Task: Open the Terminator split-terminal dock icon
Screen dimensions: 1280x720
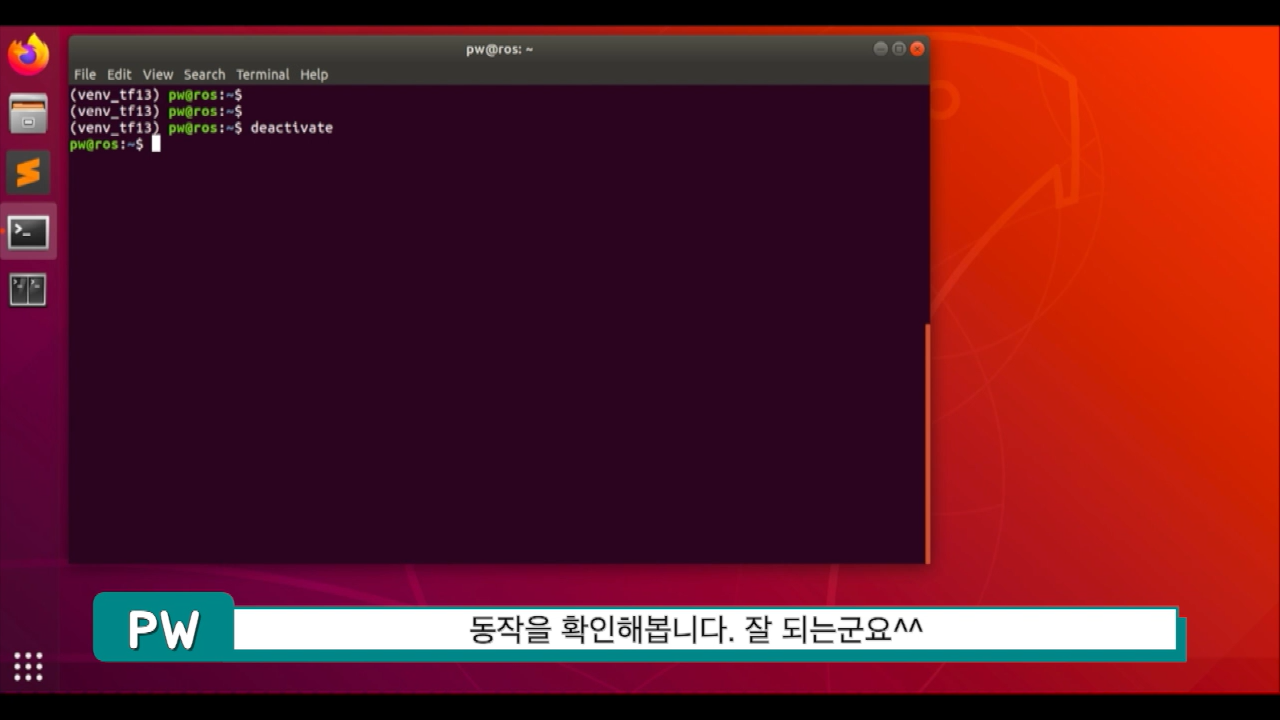Action: 28,290
